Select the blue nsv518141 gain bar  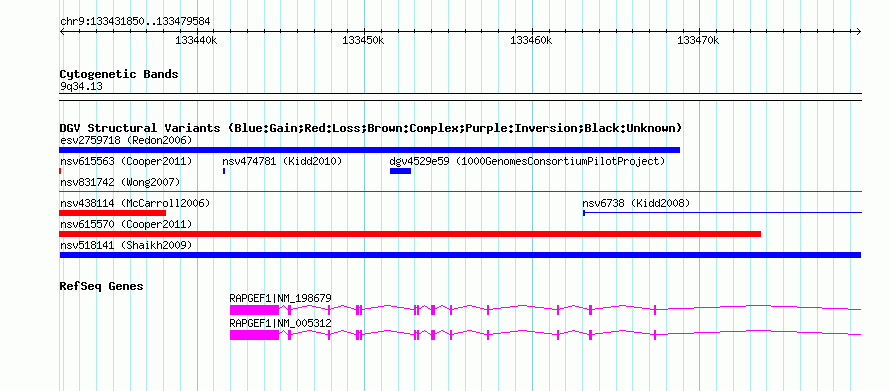460,255
